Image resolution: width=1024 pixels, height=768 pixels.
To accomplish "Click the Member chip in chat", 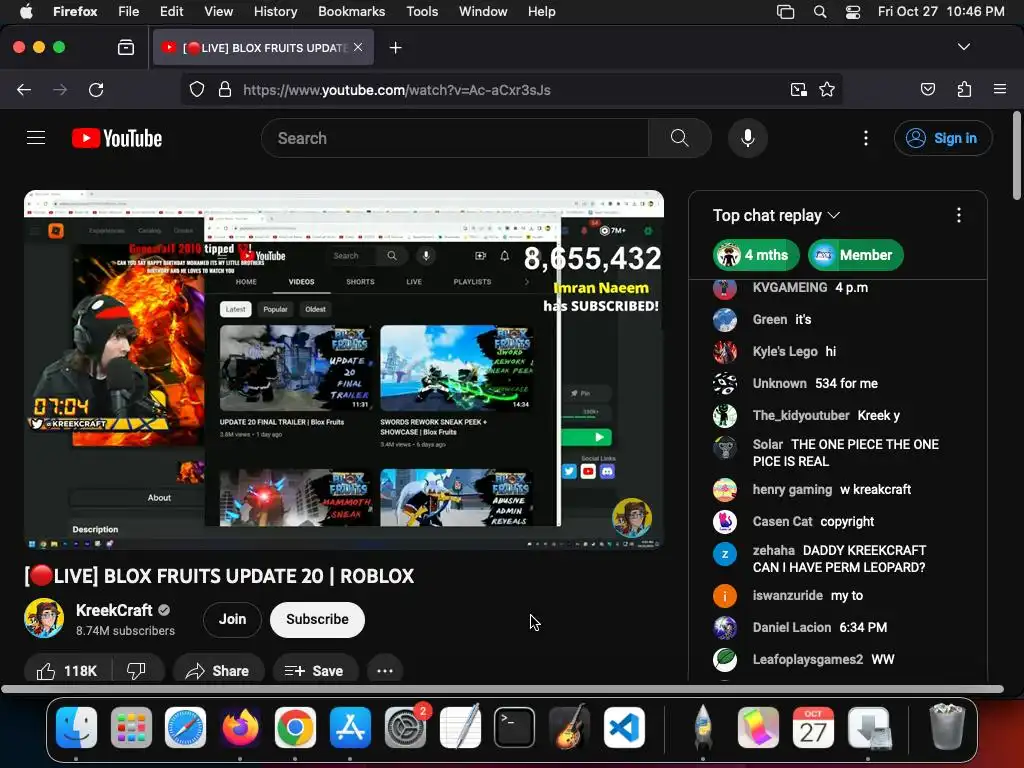I will (856, 255).
